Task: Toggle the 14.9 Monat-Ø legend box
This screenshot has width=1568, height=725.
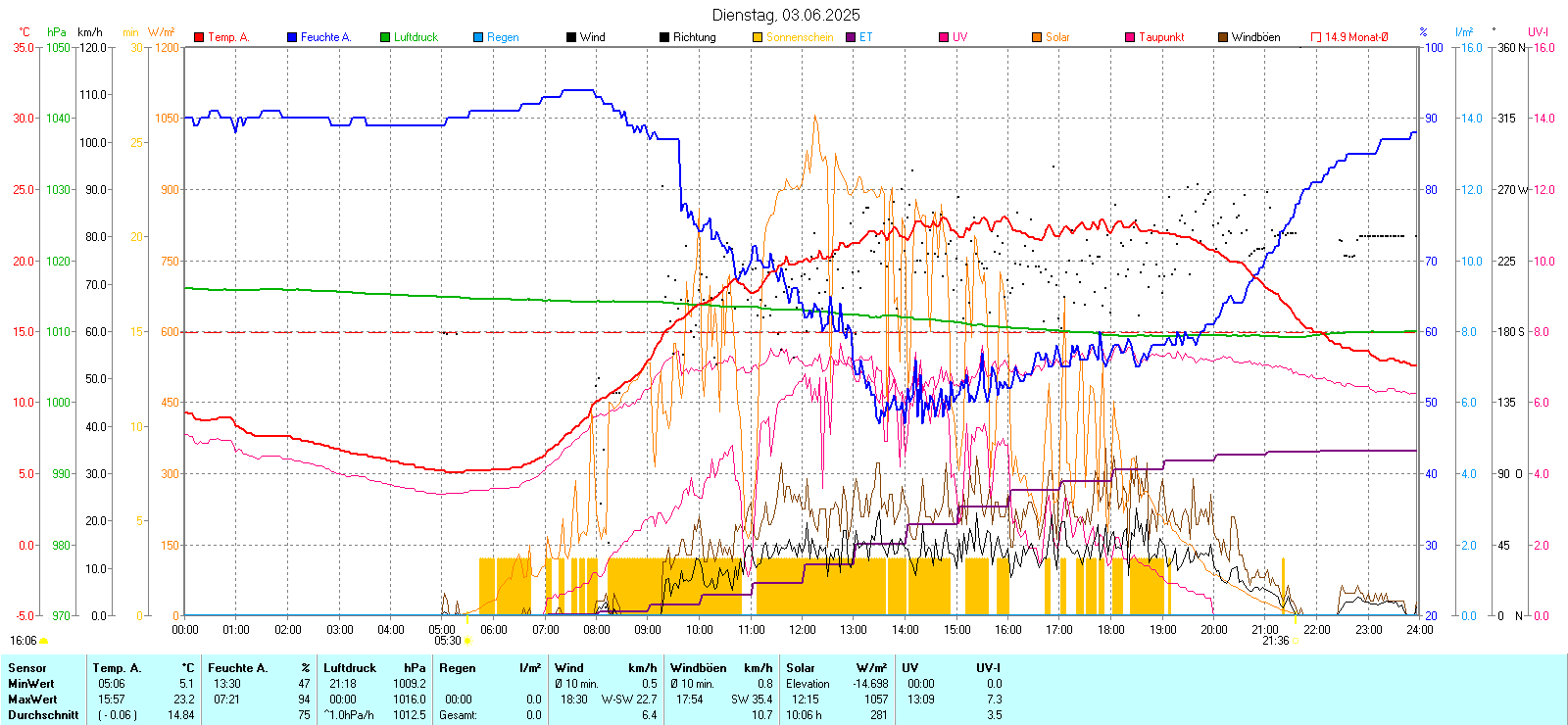Action: coord(1316,37)
